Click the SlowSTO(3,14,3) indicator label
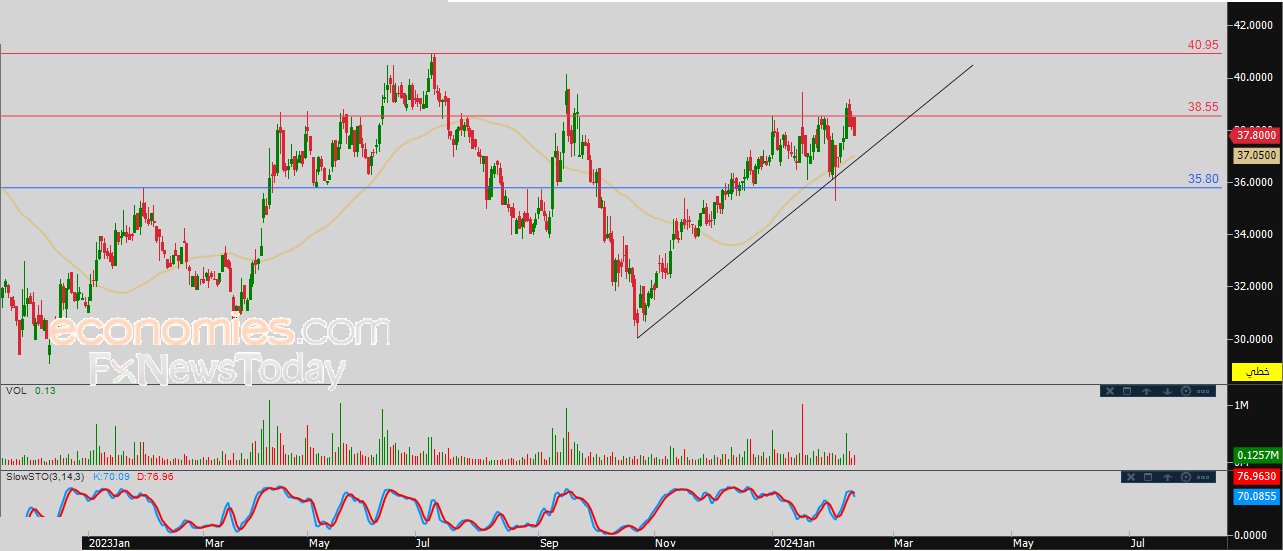The width and height of the screenshot is (1283, 551). click(45, 477)
